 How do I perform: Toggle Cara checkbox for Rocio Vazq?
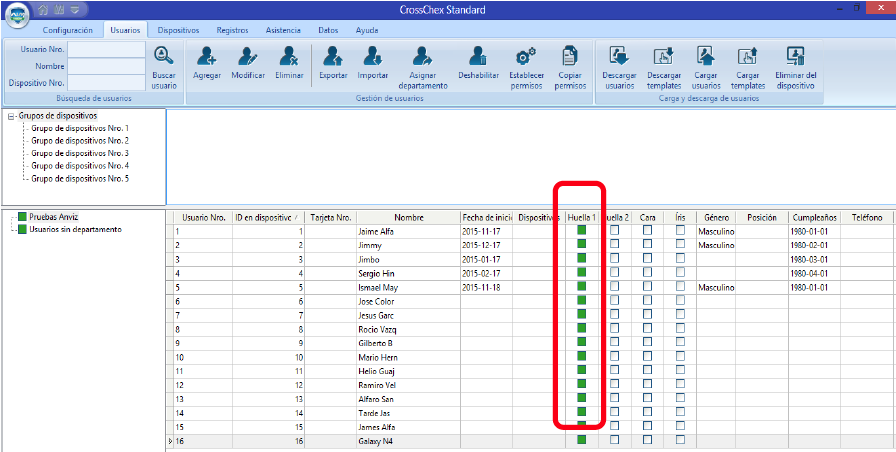point(647,328)
